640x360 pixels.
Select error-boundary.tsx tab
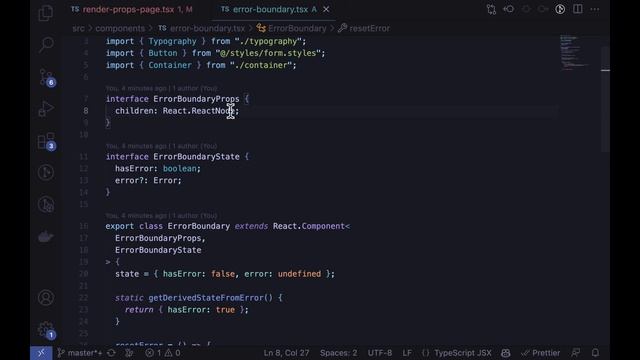pyautogui.click(x=270, y=9)
